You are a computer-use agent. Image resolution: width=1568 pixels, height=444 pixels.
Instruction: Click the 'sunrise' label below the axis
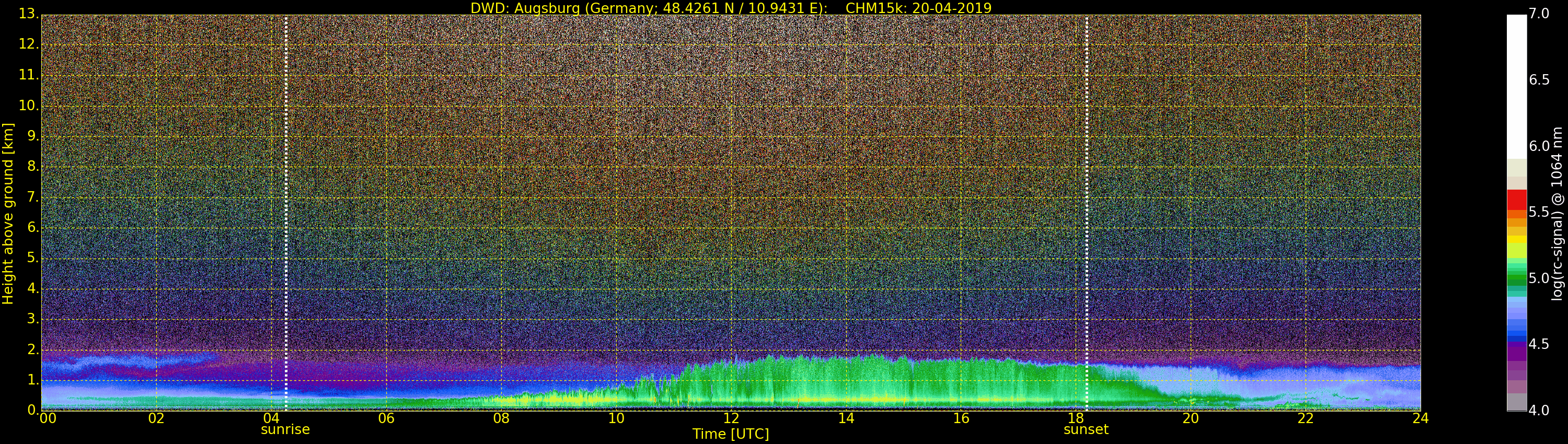pos(285,429)
